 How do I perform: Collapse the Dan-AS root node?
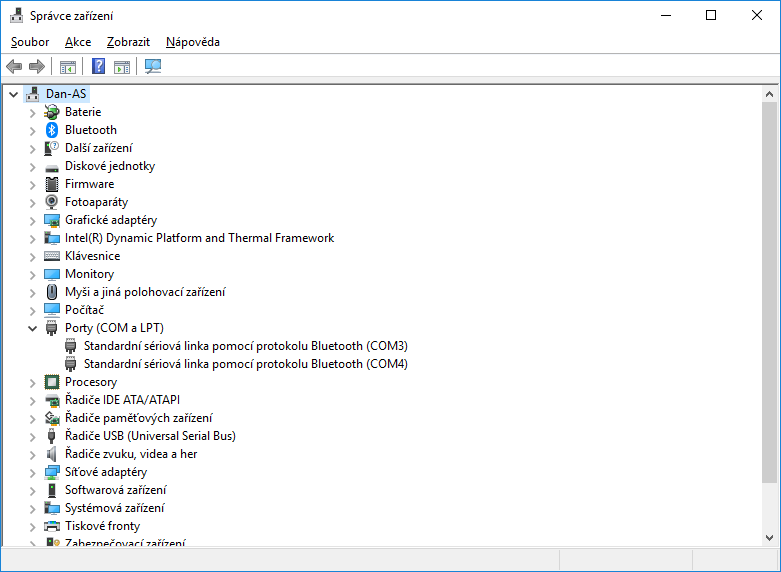(13, 94)
